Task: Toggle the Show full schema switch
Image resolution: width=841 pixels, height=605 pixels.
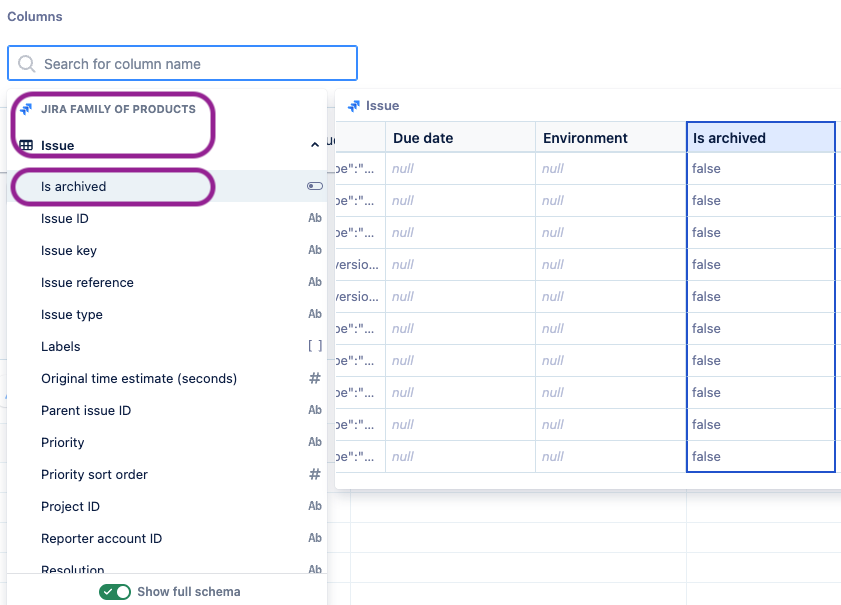Action: coord(115,592)
